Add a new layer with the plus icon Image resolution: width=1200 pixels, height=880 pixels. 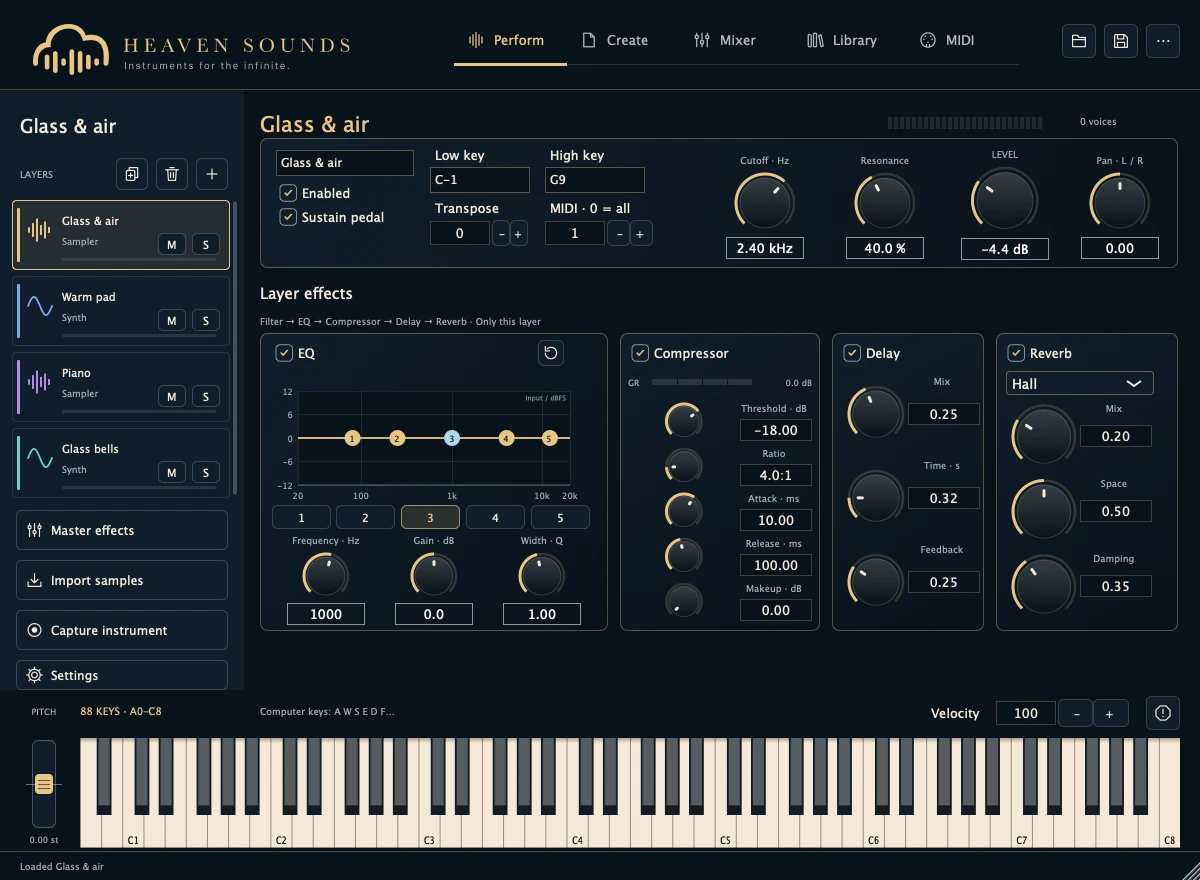point(212,174)
